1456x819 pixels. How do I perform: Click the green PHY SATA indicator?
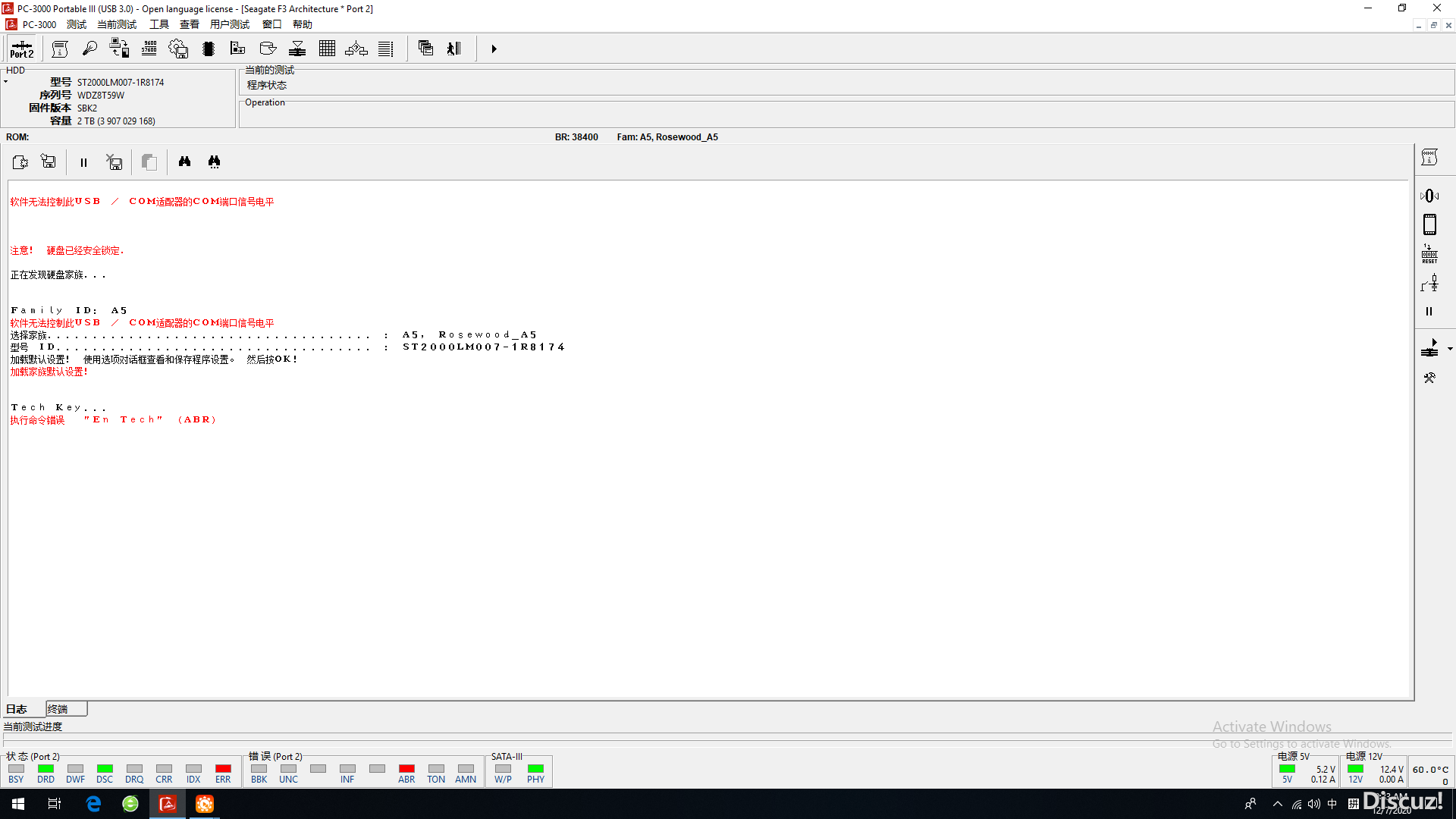pyautogui.click(x=535, y=768)
